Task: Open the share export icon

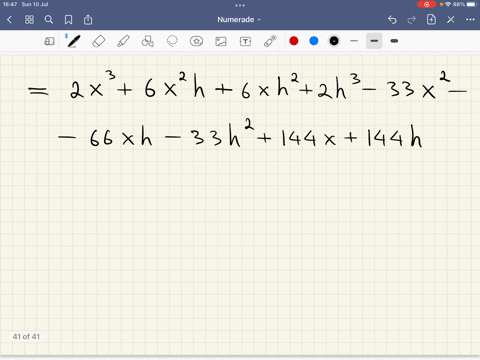Action: (x=88, y=20)
